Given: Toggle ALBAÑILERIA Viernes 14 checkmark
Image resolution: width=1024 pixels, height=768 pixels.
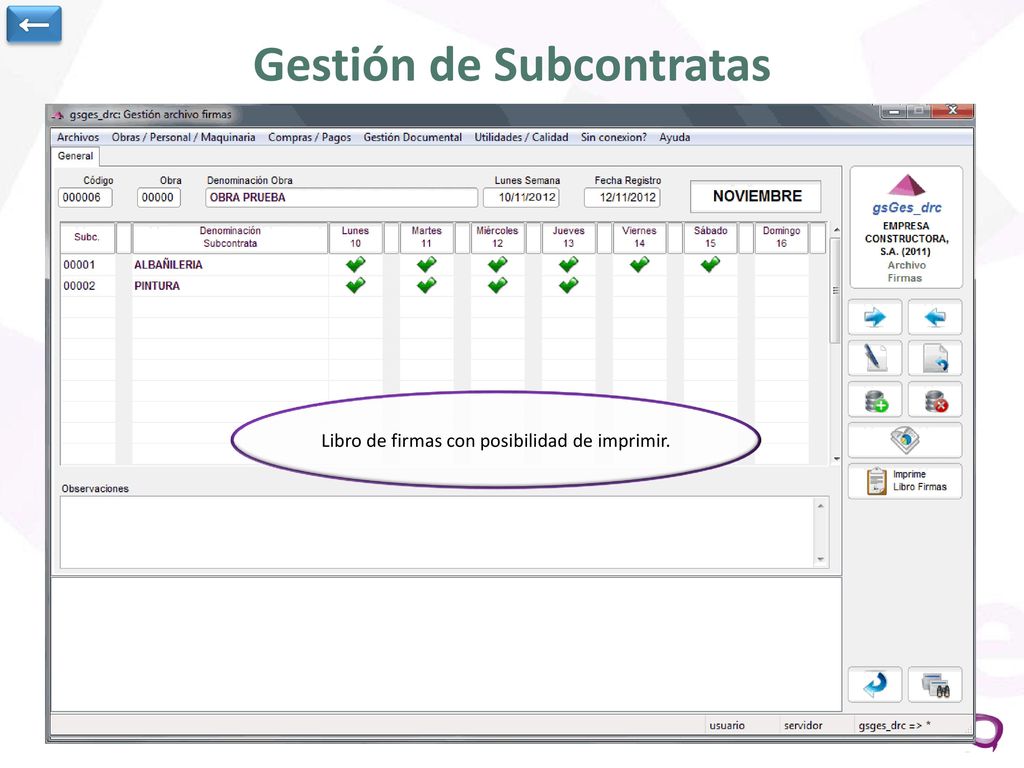Looking at the screenshot, I should 639,264.
